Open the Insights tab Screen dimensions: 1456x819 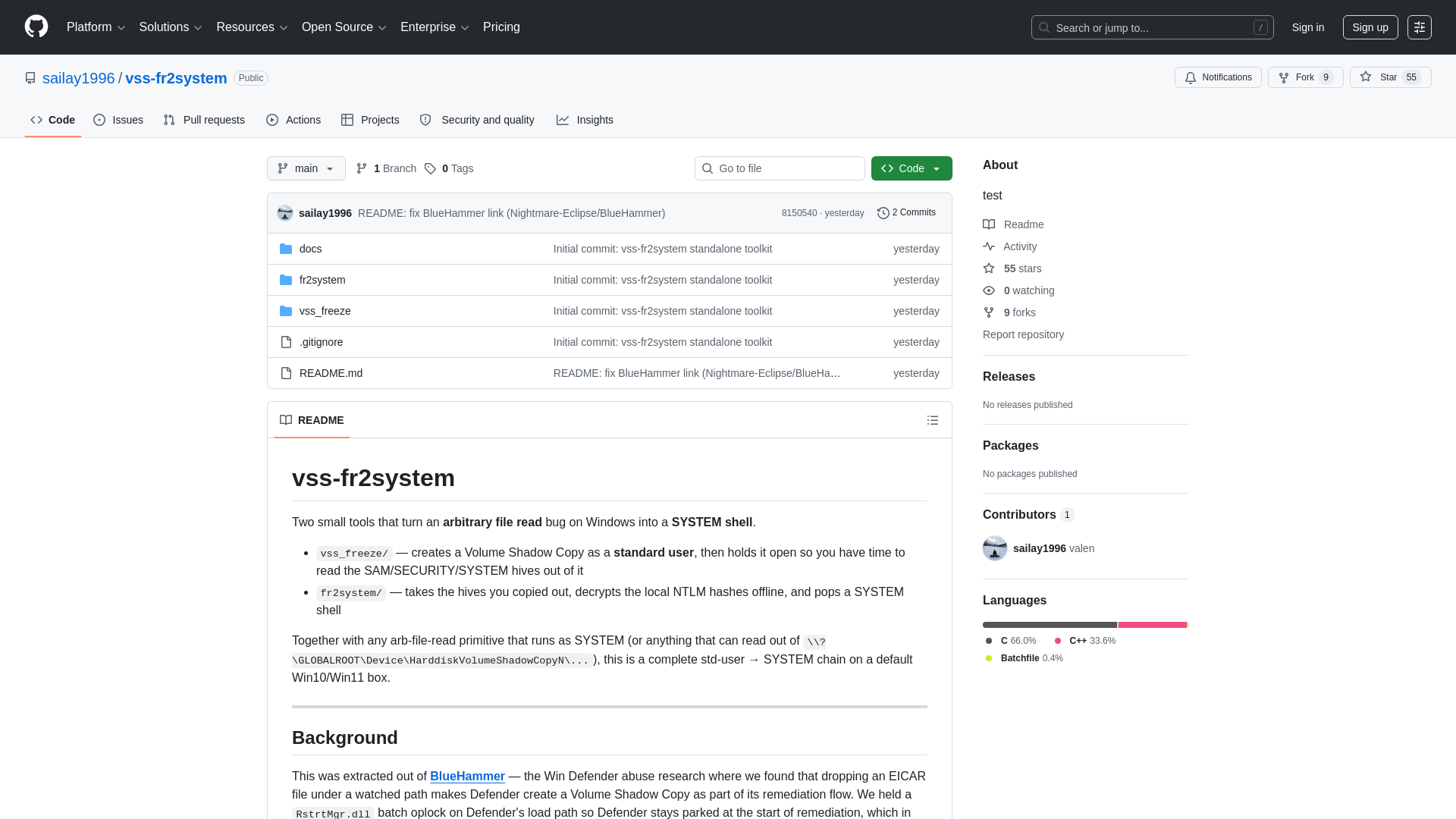tap(585, 120)
